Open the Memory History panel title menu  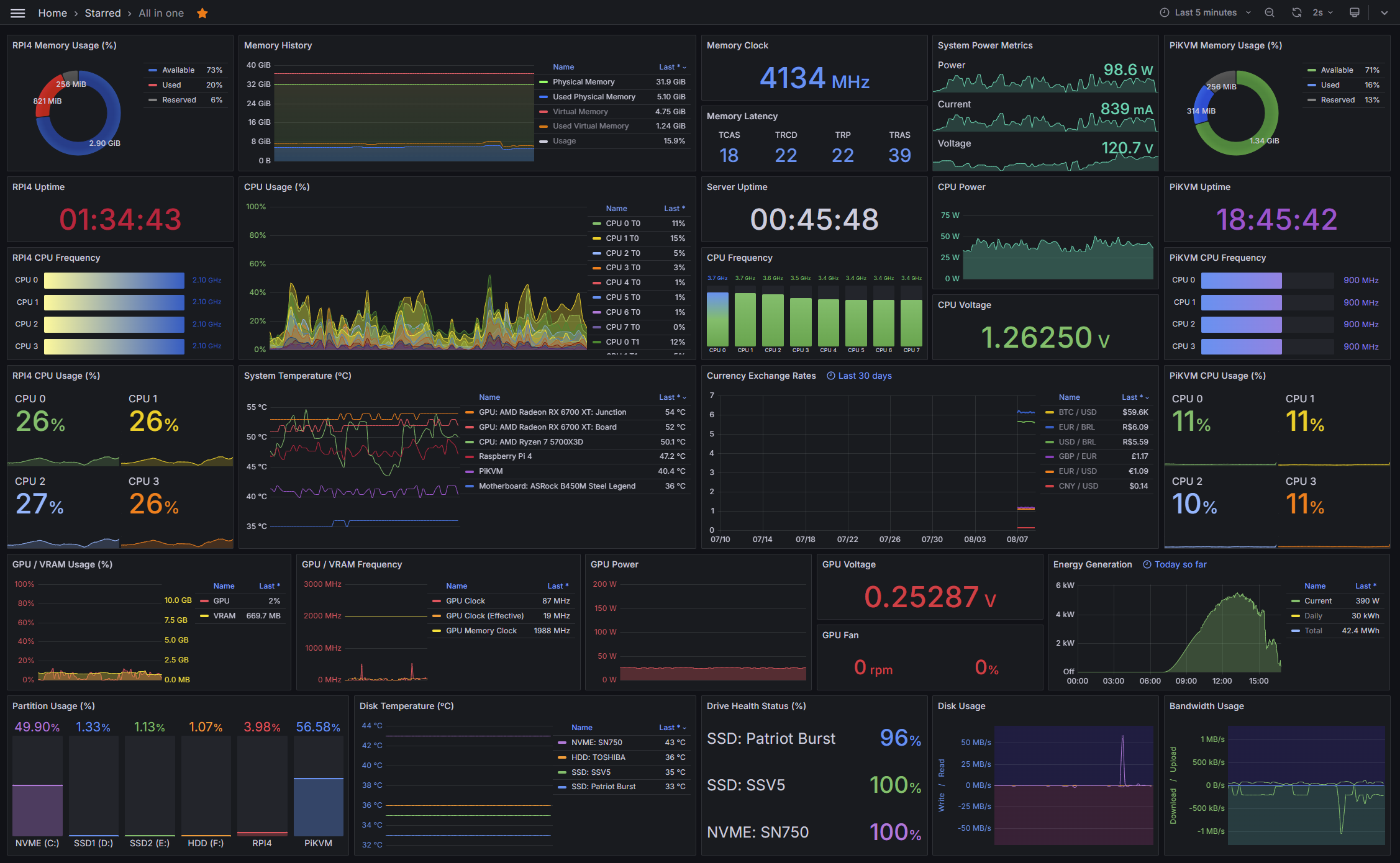click(x=278, y=45)
